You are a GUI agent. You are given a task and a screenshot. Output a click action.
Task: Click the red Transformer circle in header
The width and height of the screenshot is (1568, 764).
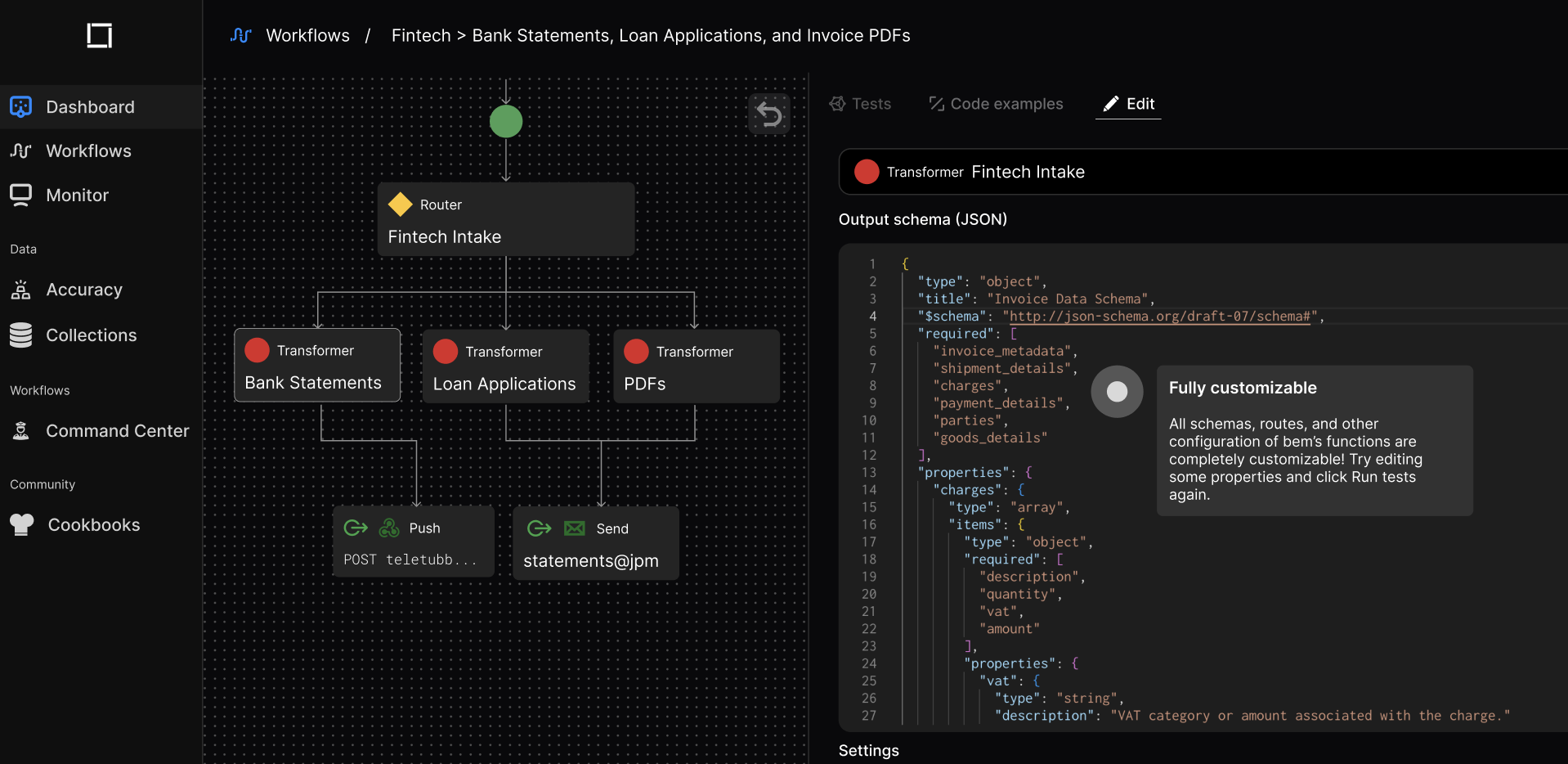pyautogui.click(x=867, y=172)
